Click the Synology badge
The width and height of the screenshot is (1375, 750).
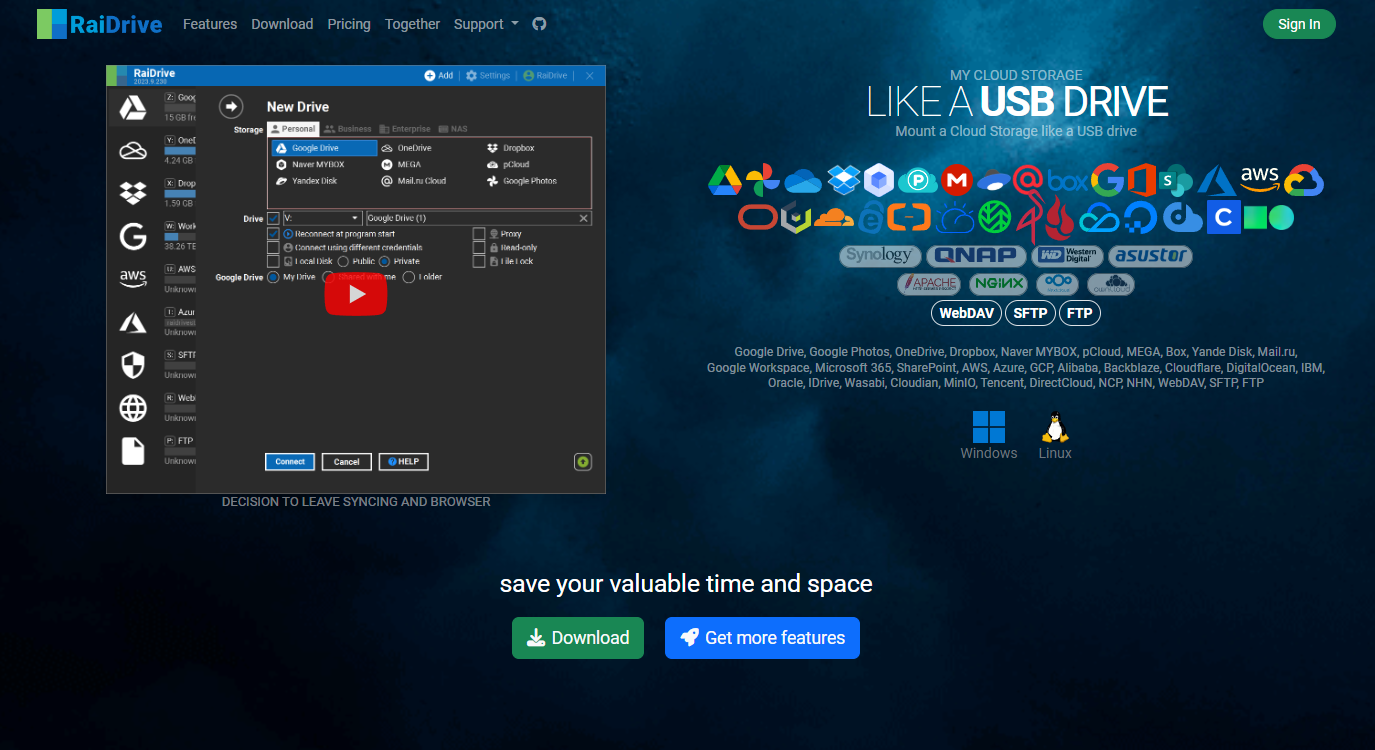(879, 256)
